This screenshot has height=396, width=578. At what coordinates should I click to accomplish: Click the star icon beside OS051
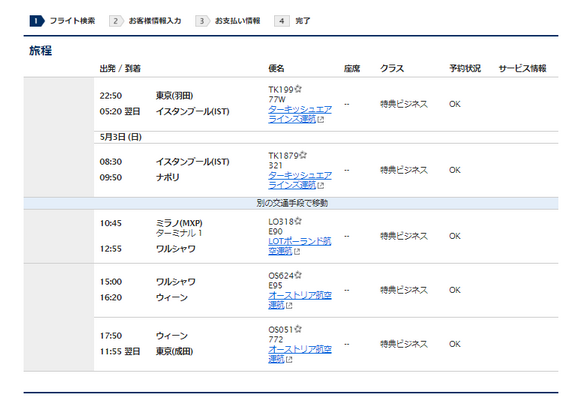pos(298,329)
